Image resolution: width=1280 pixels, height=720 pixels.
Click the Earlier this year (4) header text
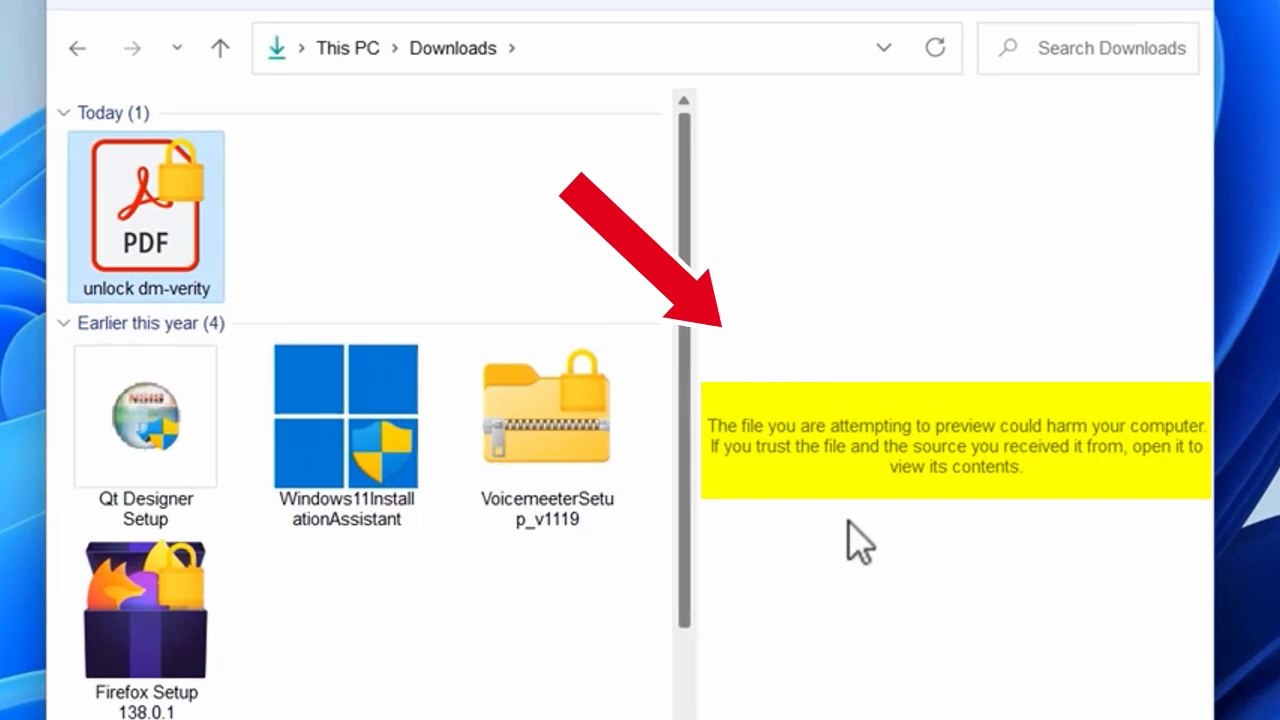click(151, 323)
